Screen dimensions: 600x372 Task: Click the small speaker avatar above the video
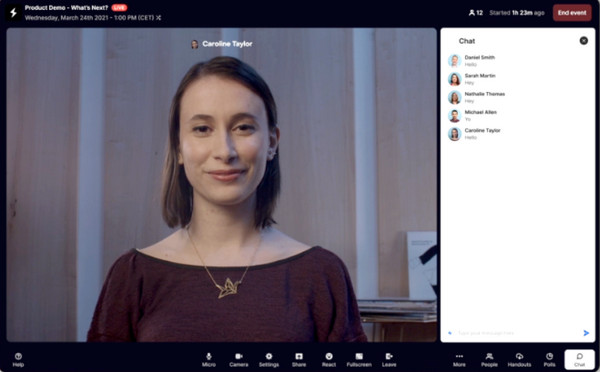click(x=195, y=44)
